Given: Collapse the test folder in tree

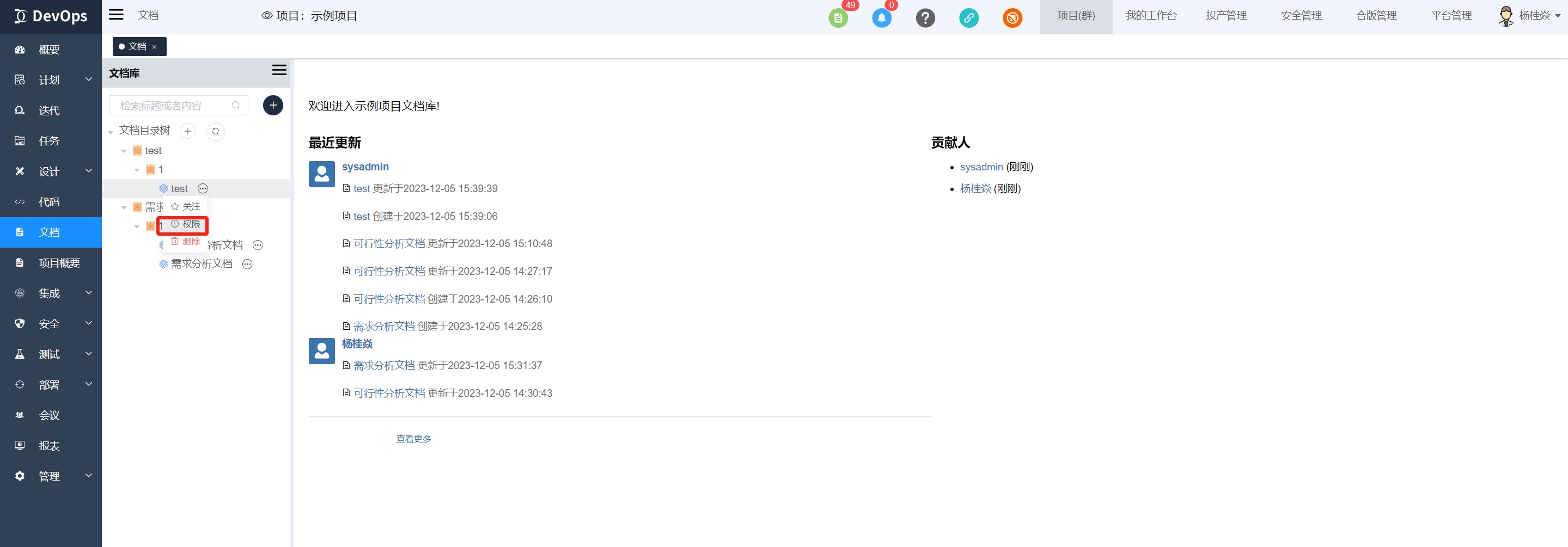Looking at the screenshot, I should [x=124, y=151].
